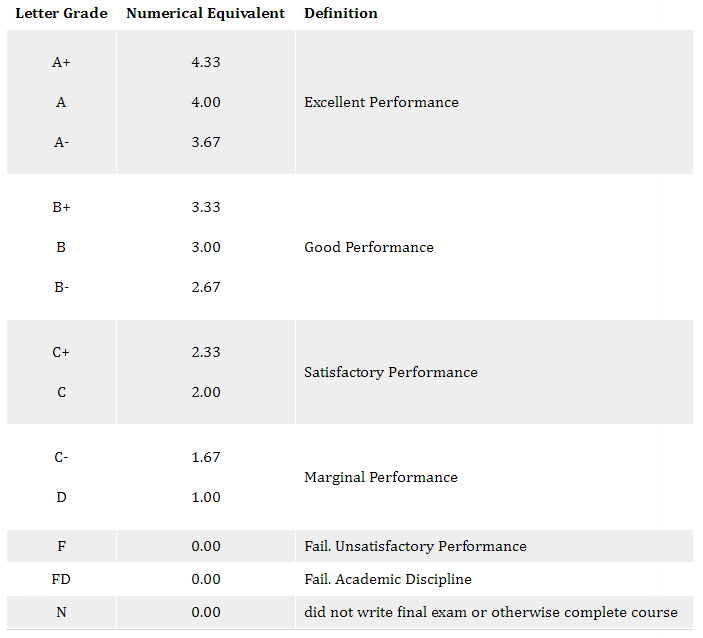Click the 2.00 numerical value
Image resolution: width=703 pixels, height=638 pixels.
click(x=206, y=392)
